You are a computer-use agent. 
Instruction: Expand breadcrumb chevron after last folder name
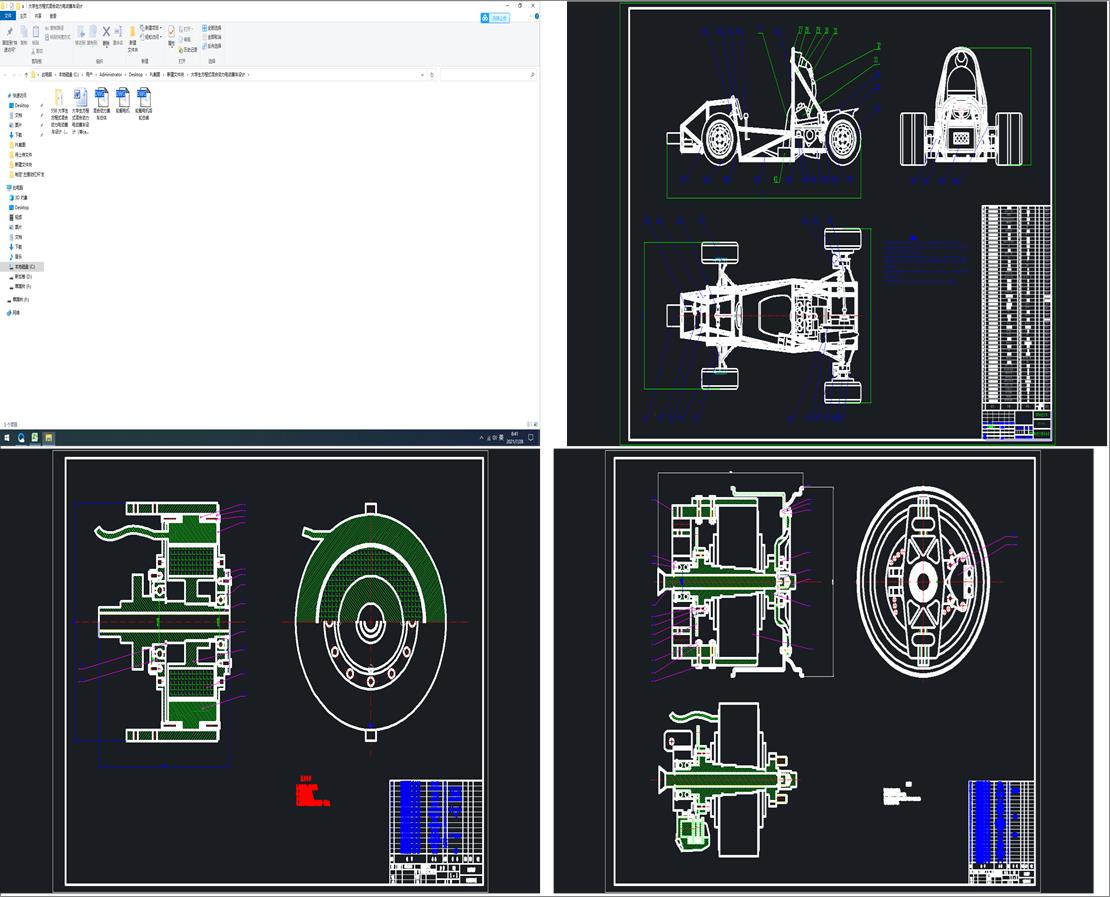249,74
